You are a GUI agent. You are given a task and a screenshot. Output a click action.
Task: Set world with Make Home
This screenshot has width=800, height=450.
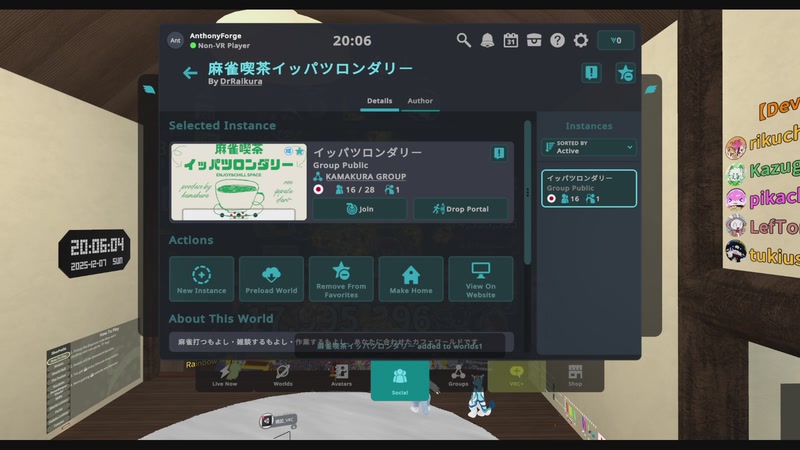click(x=411, y=279)
